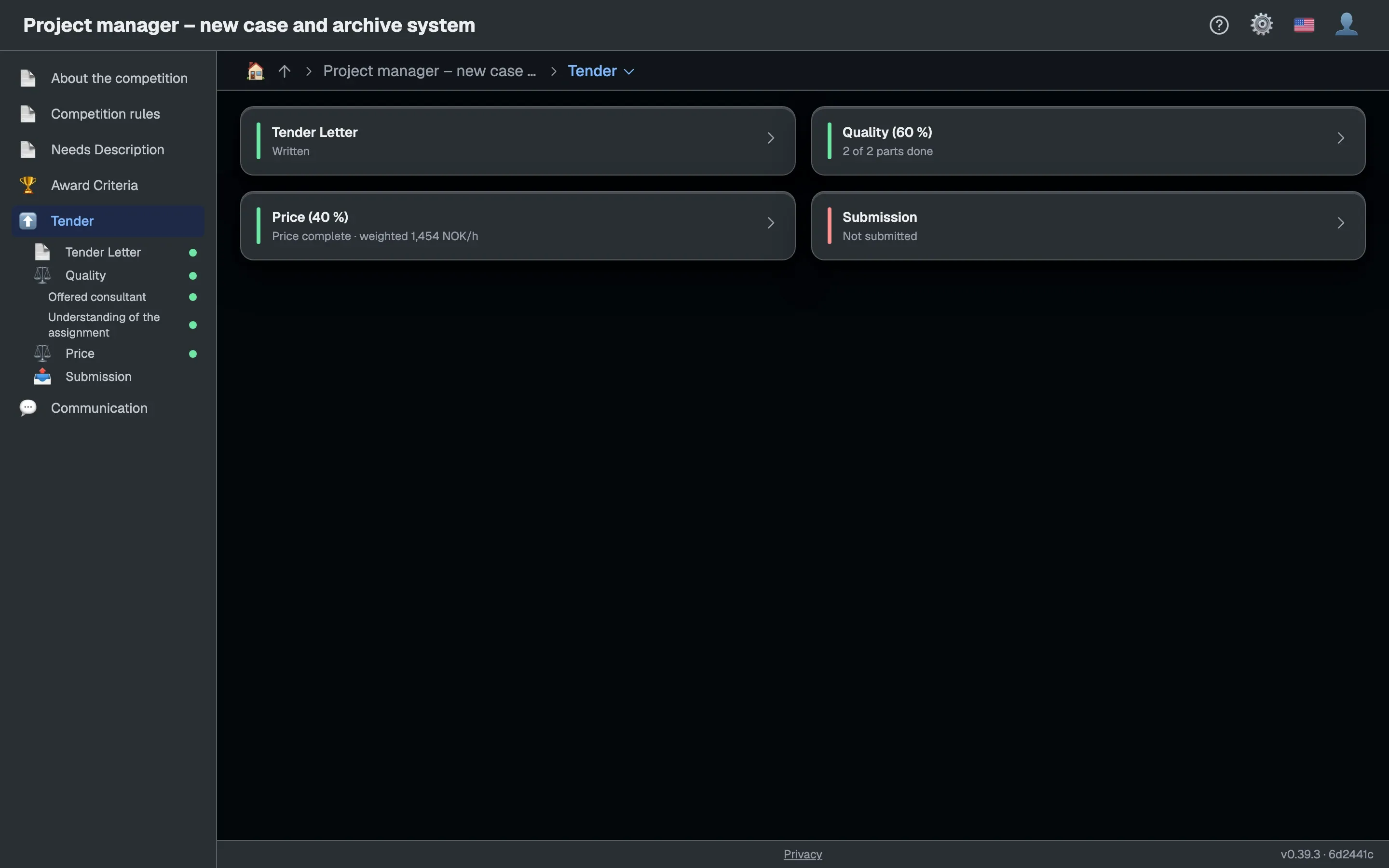Image resolution: width=1389 pixels, height=868 pixels.
Task: Click the Submission inbox tray icon
Action: [42, 377]
